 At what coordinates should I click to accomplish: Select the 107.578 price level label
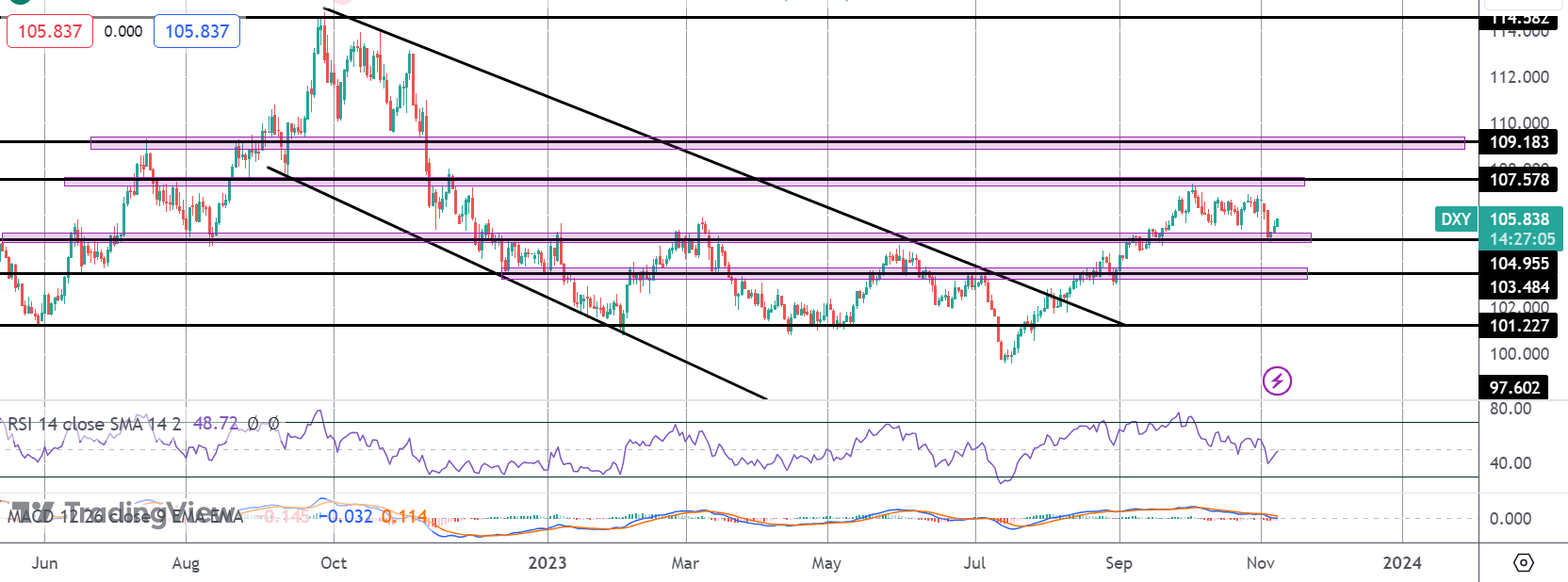1519,179
